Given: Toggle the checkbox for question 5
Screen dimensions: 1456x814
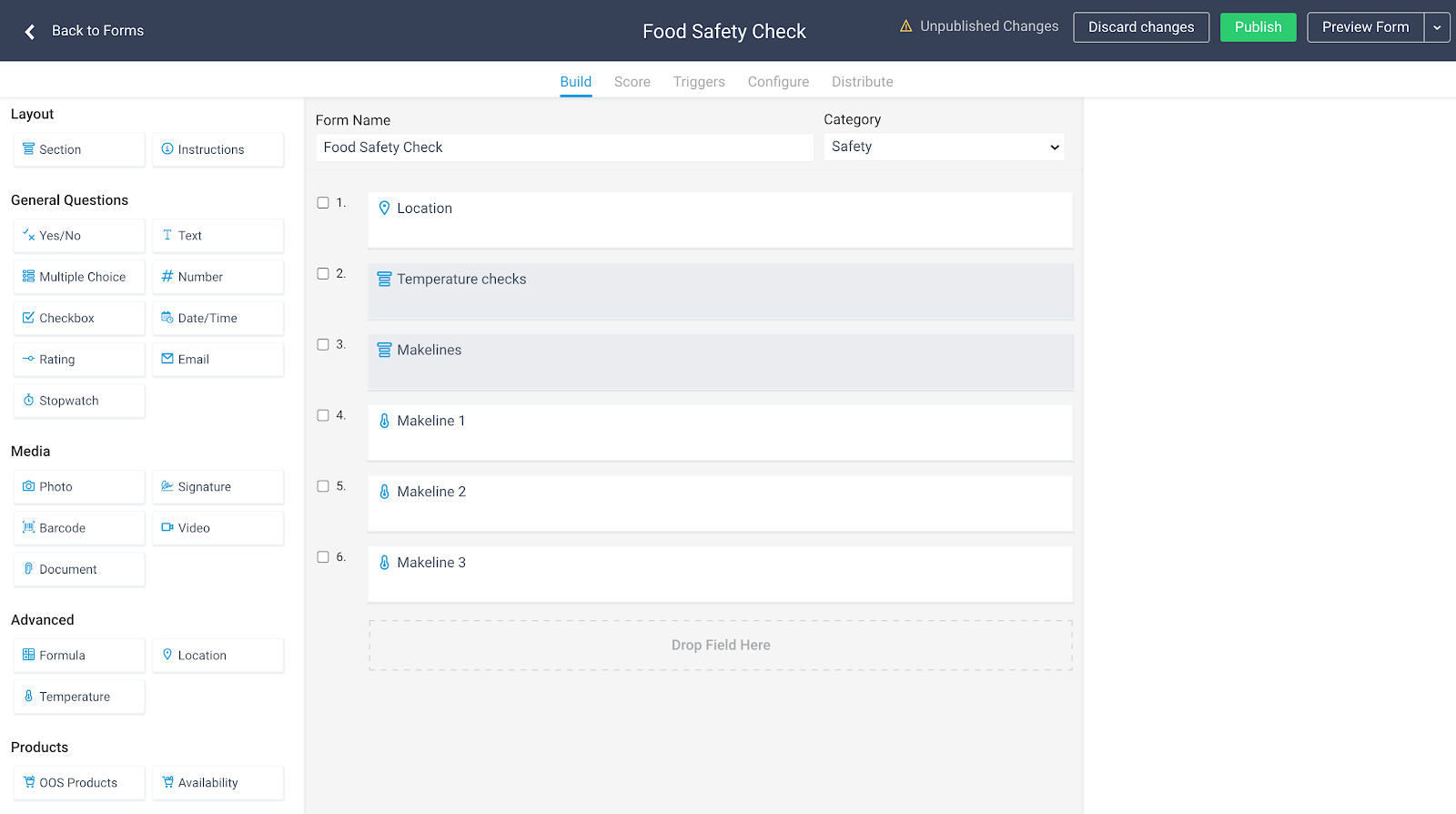Looking at the screenshot, I should pos(323,486).
